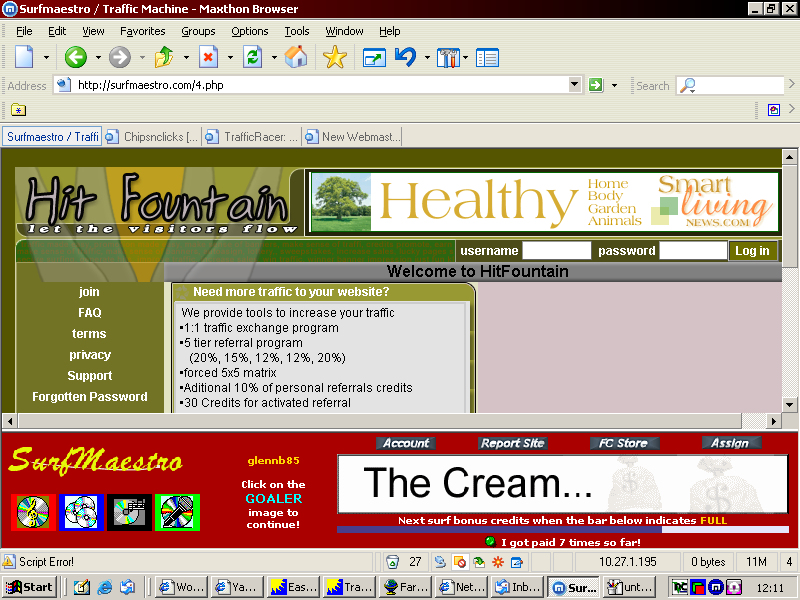
Task: Open the Home page icon
Action: (x=296, y=57)
